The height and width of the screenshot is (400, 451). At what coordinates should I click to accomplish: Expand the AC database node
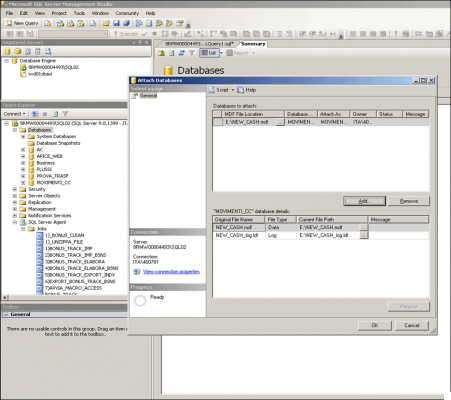23,150
